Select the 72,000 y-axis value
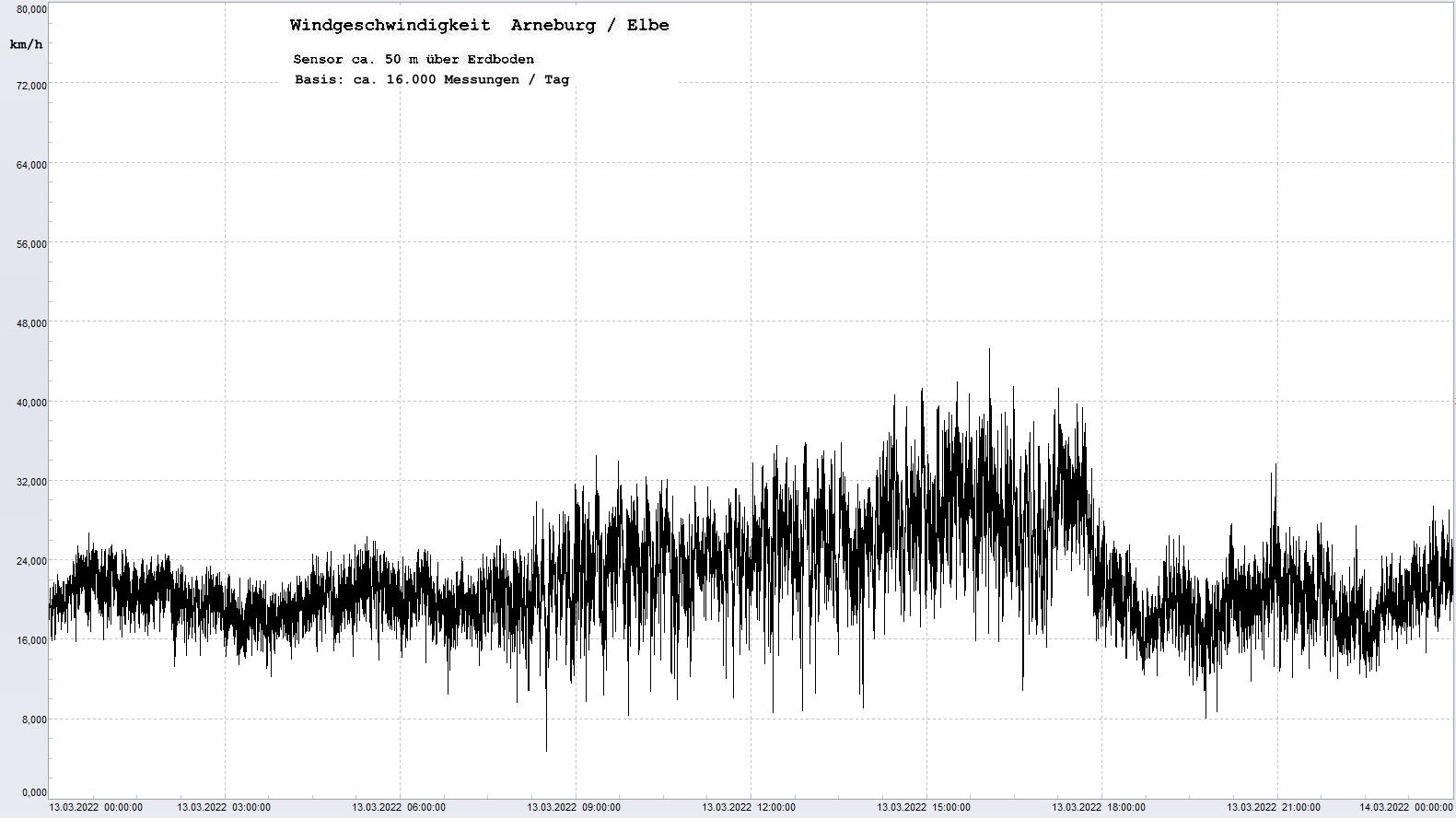The width and height of the screenshot is (1456, 819). pos(31,86)
